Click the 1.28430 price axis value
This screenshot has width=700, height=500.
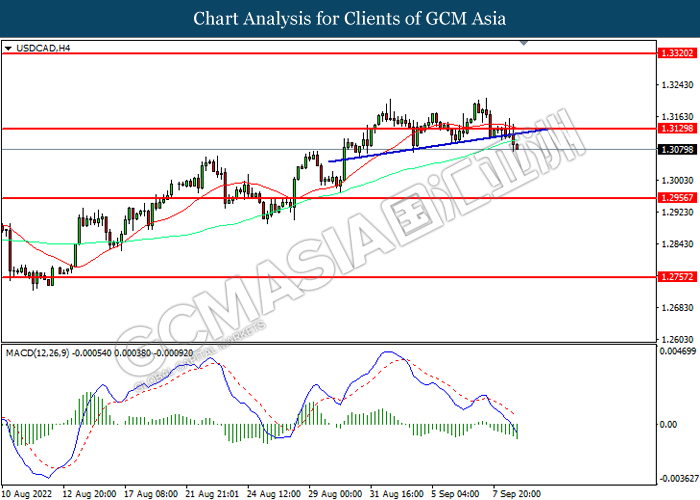tap(677, 244)
